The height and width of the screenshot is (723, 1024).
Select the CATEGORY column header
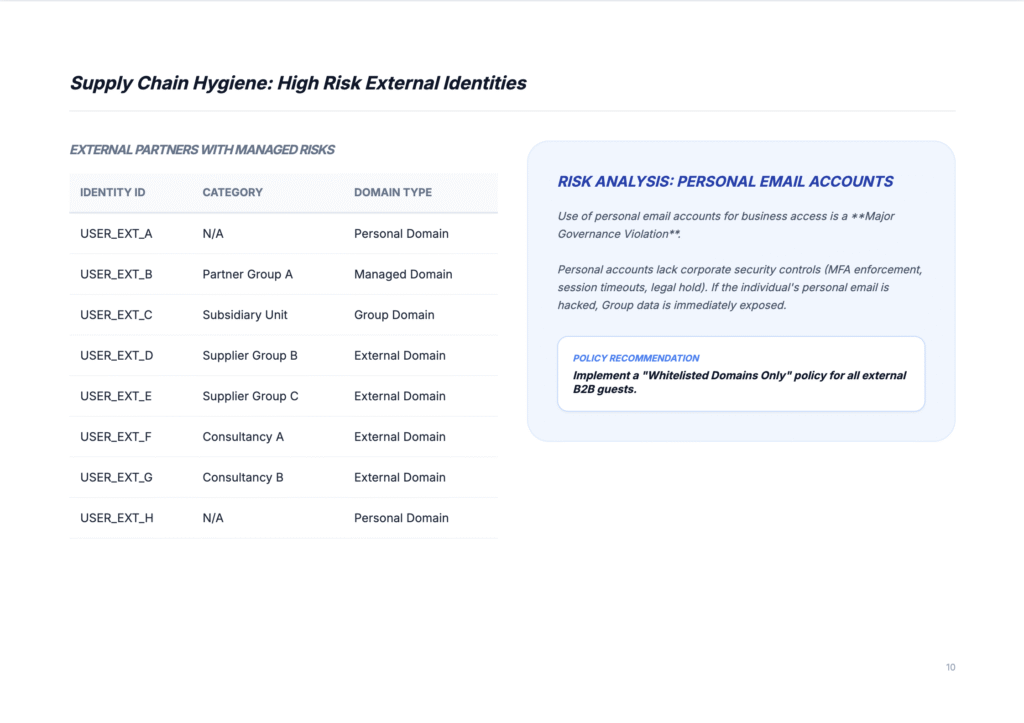(x=230, y=192)
